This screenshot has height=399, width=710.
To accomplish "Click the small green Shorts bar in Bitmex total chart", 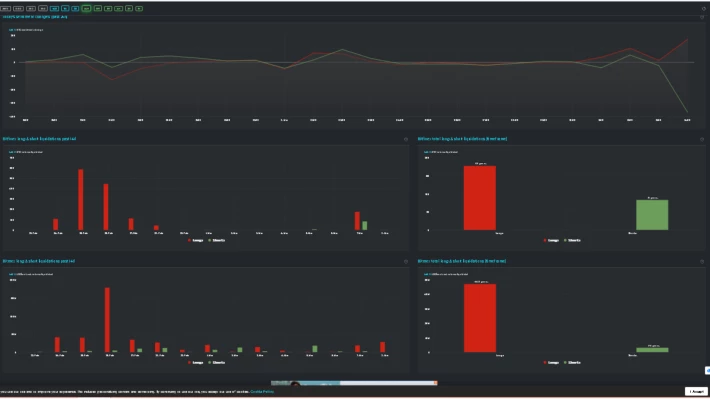I will (x=652, y=350).
